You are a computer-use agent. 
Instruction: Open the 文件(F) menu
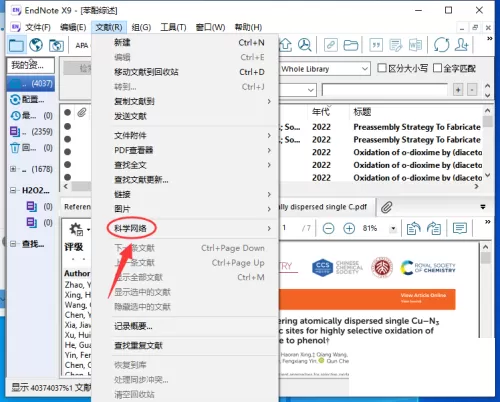pyautogui.click(x=38, y=27)
